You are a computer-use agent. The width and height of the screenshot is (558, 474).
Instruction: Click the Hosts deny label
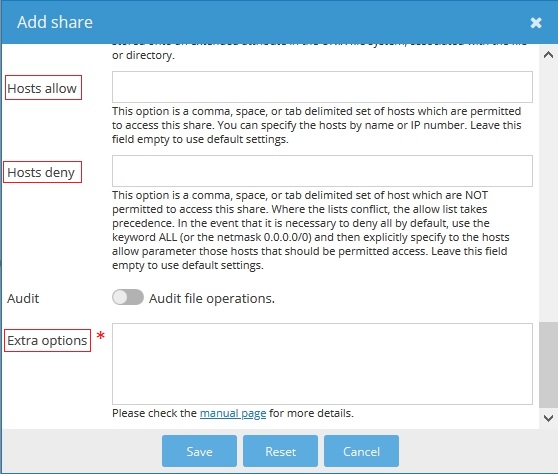41,173
